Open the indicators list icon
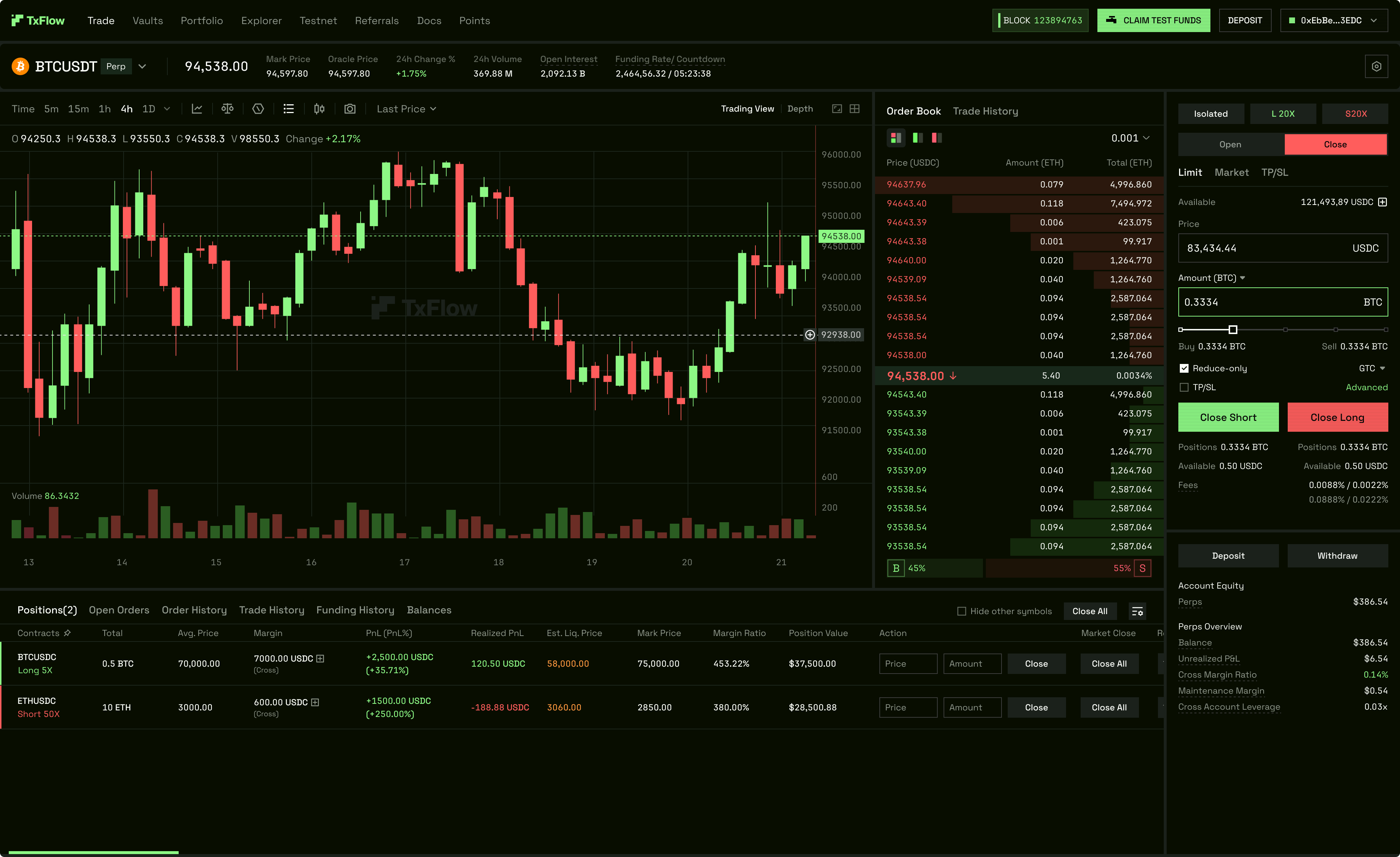This screenshot has height=857, width=1400. coord(289,109)
